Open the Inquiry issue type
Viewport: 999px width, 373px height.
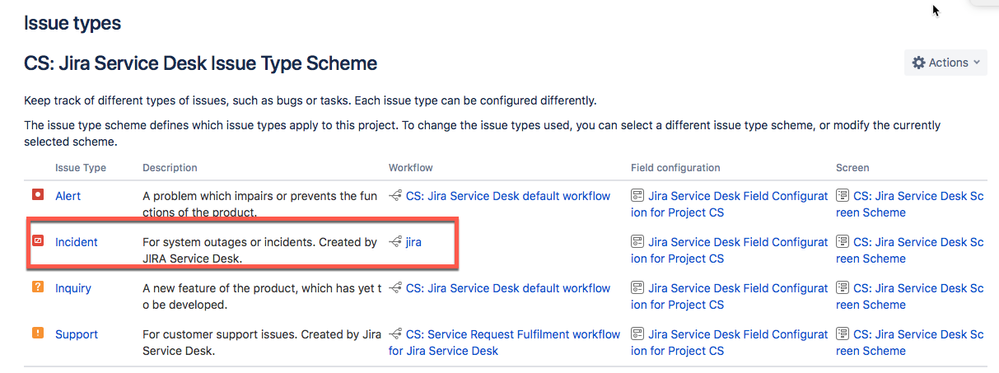73,288
